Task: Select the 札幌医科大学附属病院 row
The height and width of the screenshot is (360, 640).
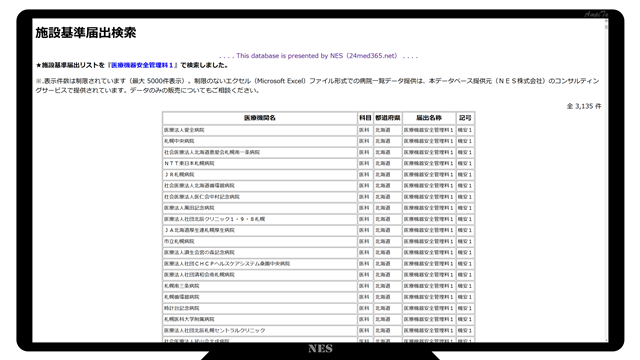Action: [x=318, y=319]
